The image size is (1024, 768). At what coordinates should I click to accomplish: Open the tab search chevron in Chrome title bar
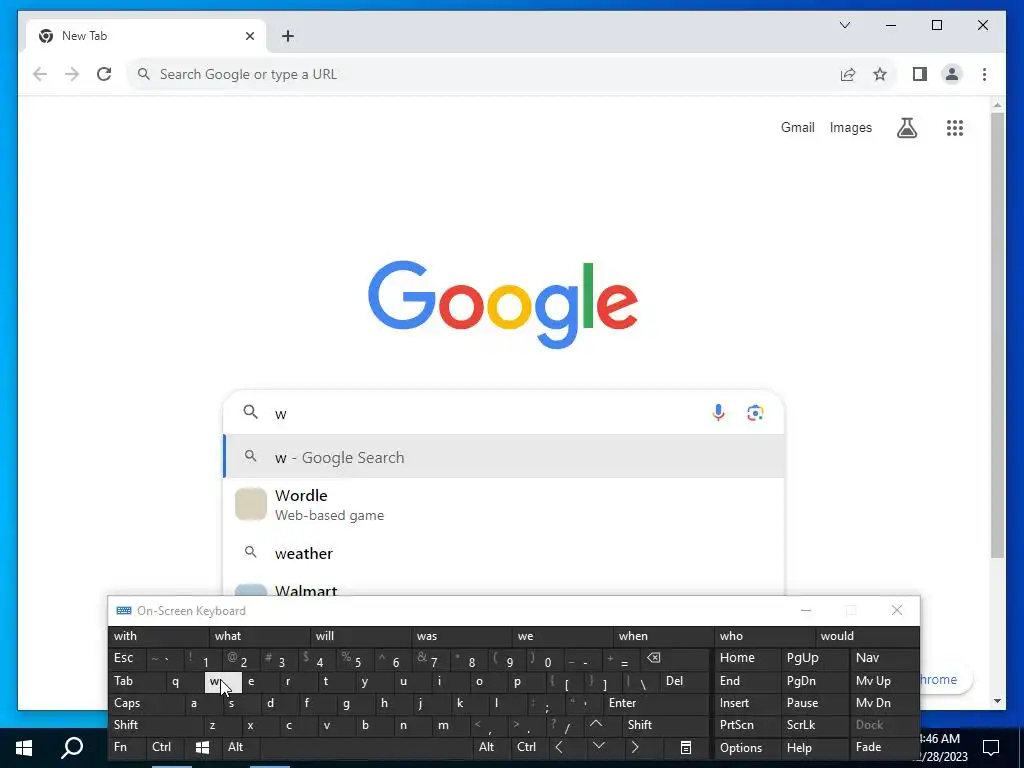pos(844,25)
